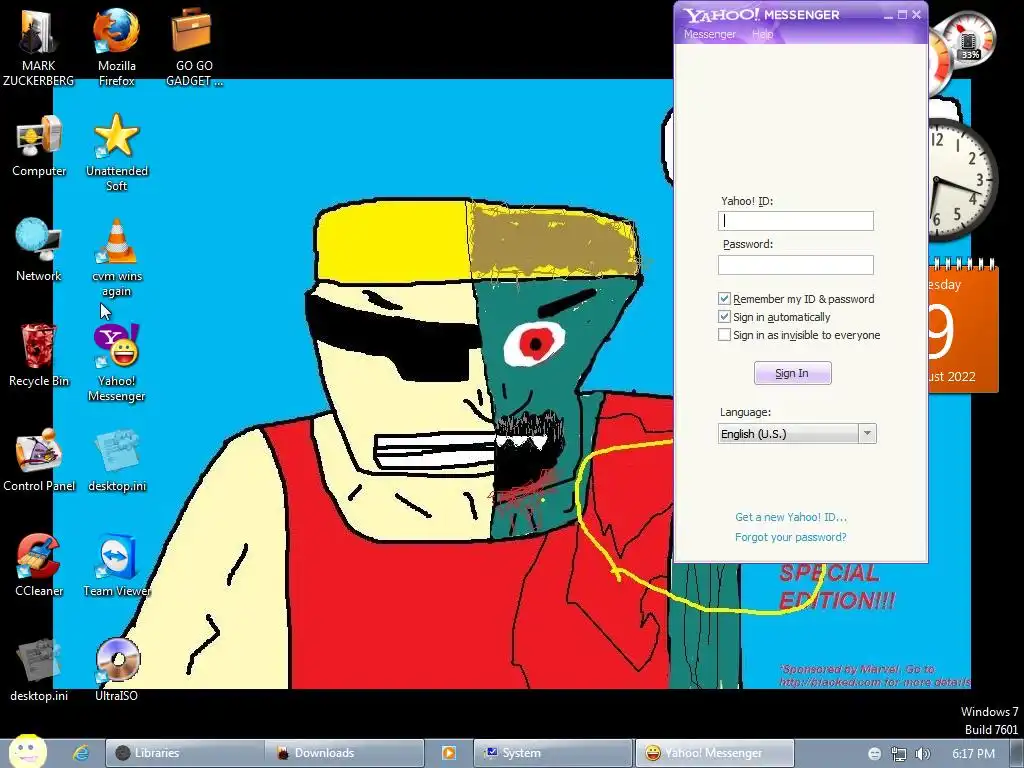Focus the Password text field

pos(795,264)
